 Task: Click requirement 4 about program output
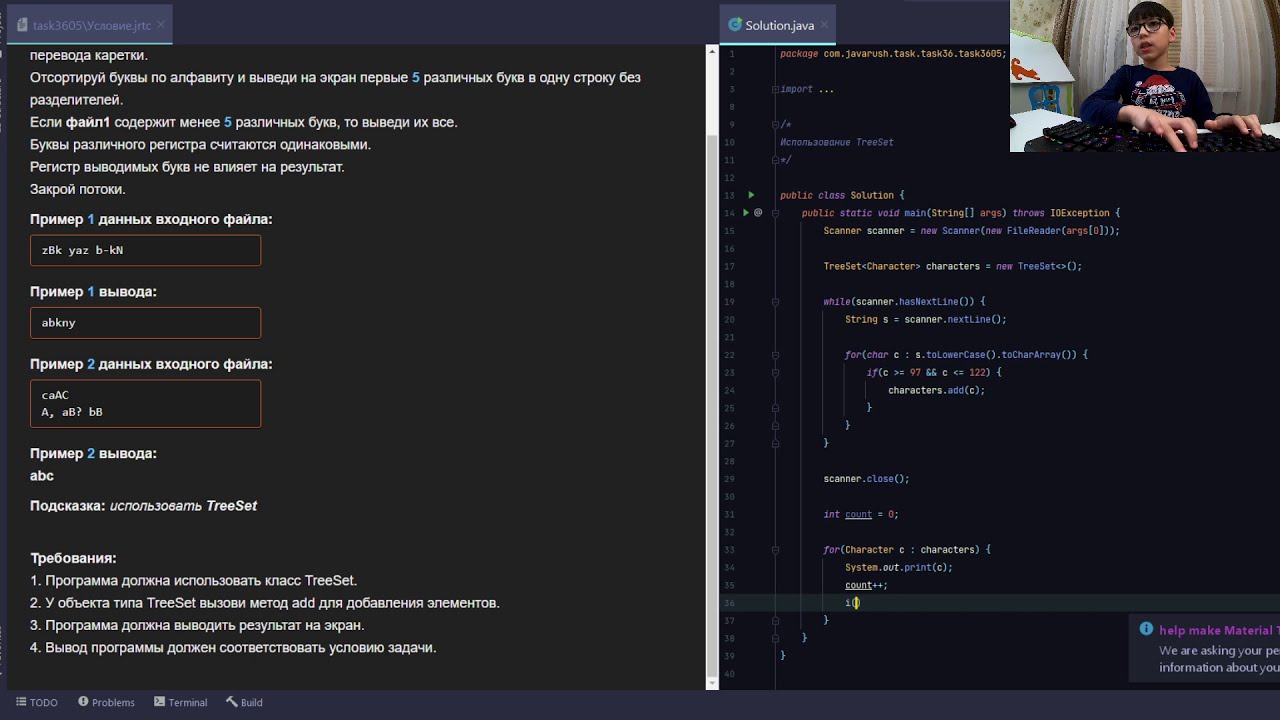[x=233, y=647]
